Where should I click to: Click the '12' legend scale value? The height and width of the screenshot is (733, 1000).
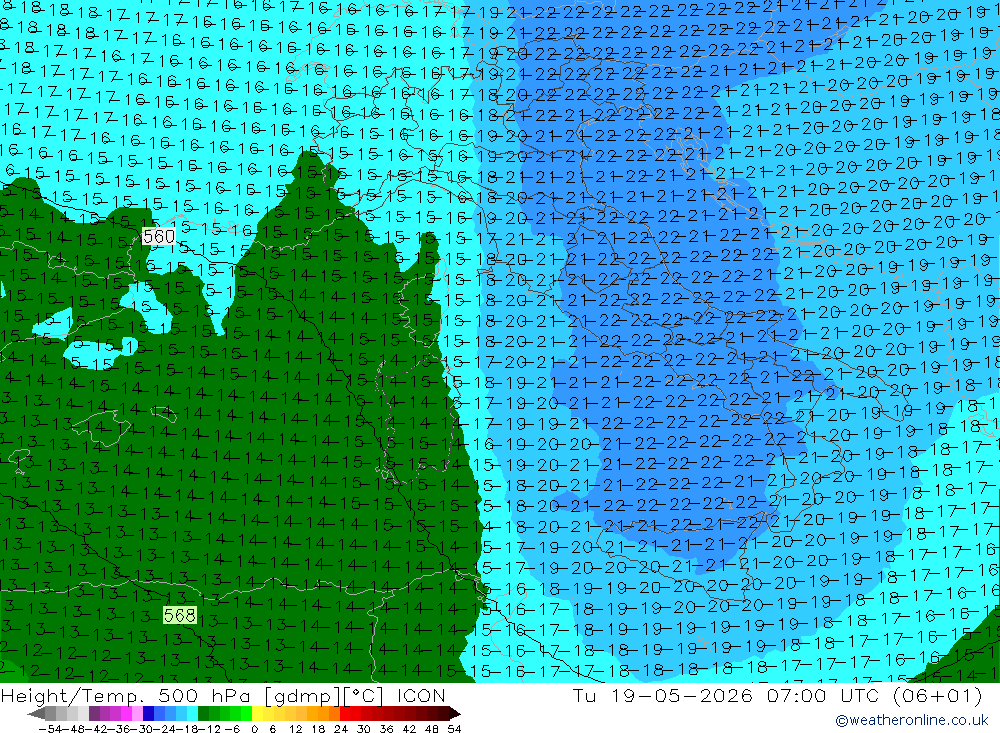[296, 729]
